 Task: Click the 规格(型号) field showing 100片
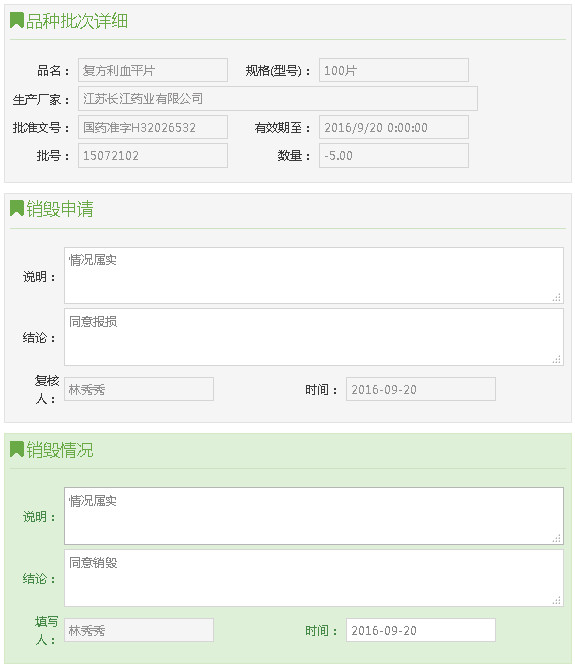(x=394, y=70)
